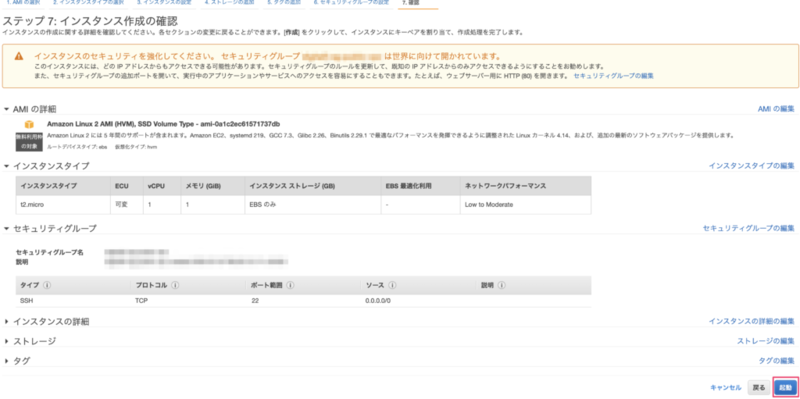
Task: Open セキュリティグループの編集 link beside the section heading
Action: (748, 228)
